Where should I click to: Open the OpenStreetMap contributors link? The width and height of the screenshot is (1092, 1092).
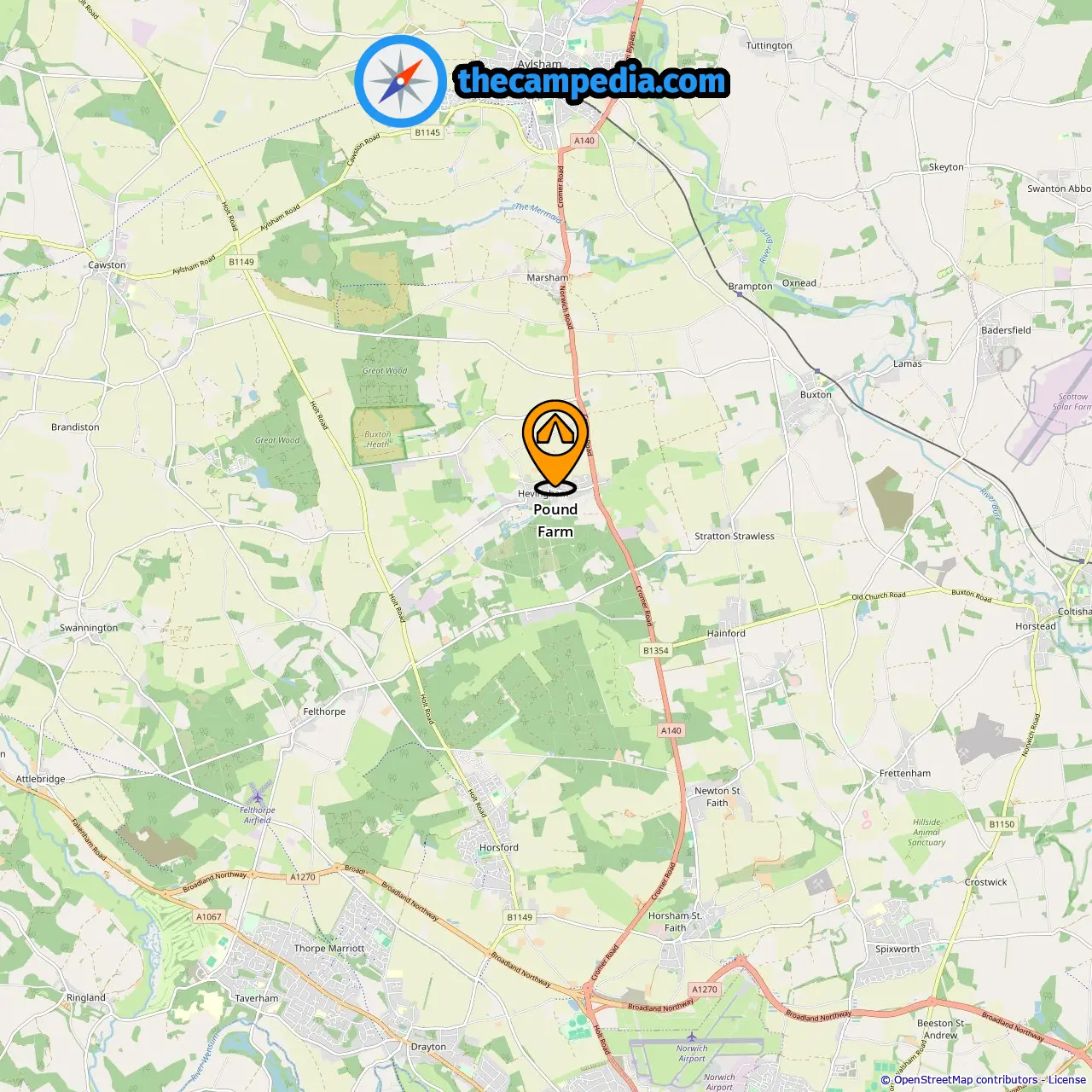[966, 1080]
